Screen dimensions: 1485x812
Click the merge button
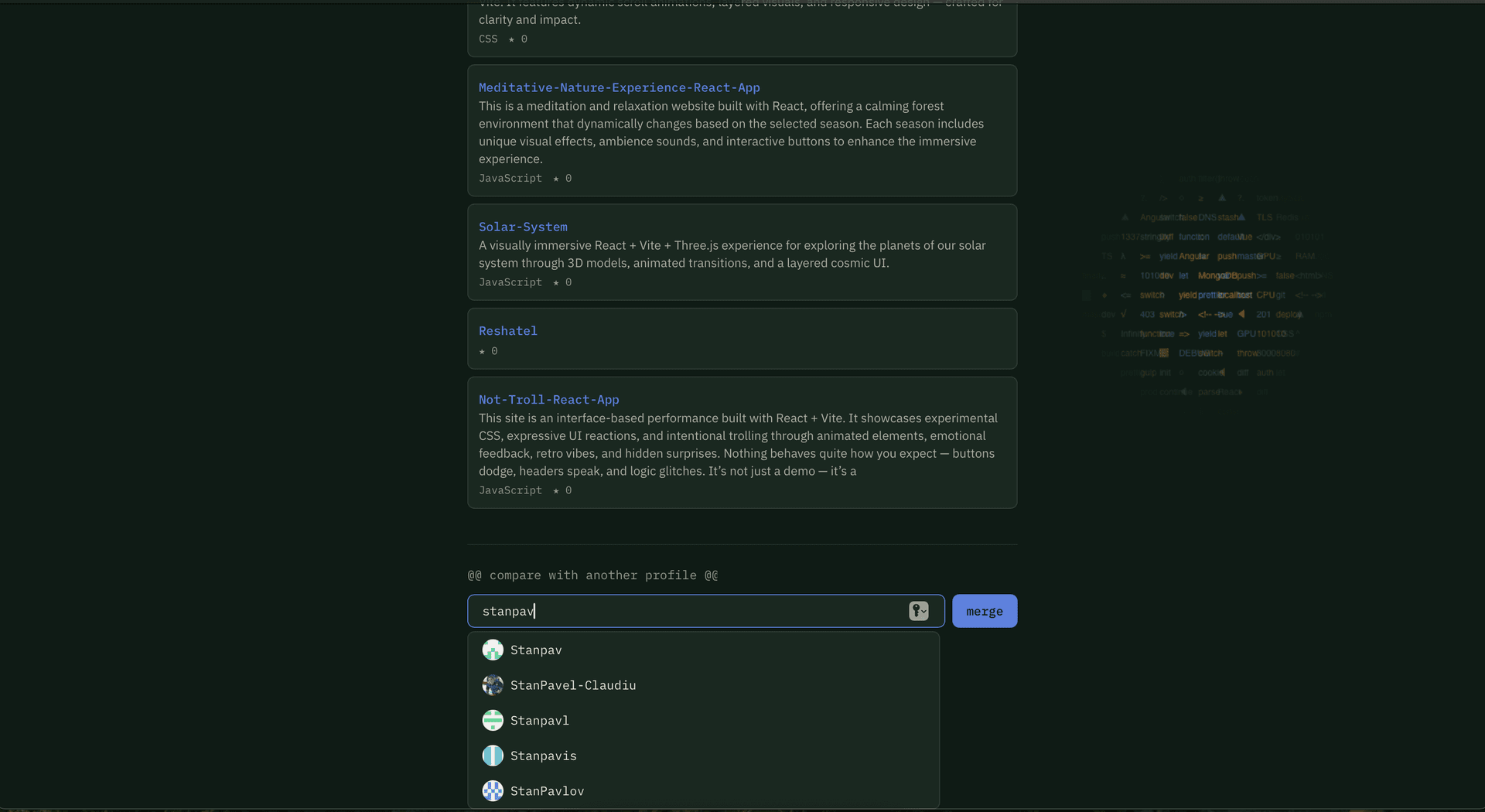tap(985, 611)
